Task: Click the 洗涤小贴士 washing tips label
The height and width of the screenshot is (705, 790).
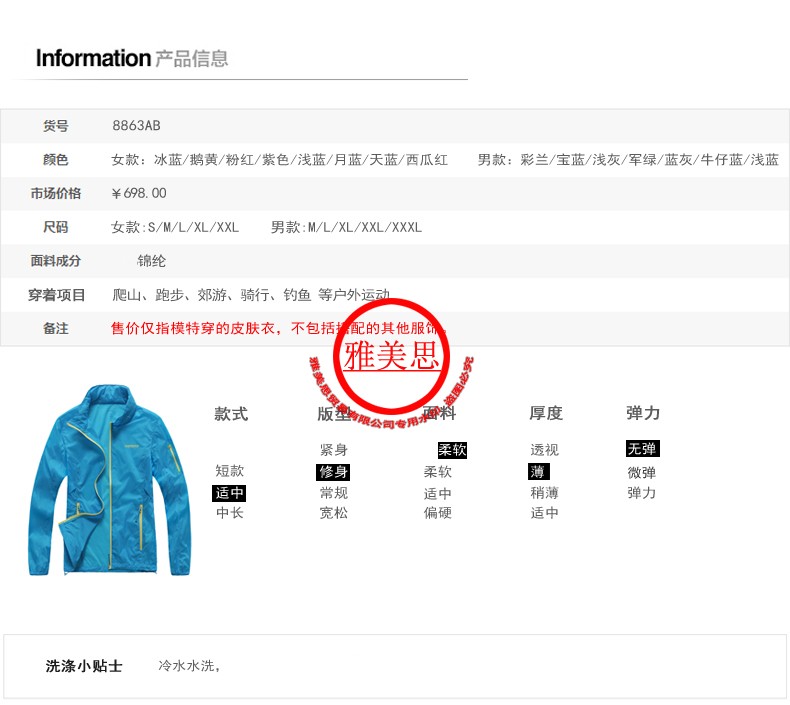Action: [84, 666]
